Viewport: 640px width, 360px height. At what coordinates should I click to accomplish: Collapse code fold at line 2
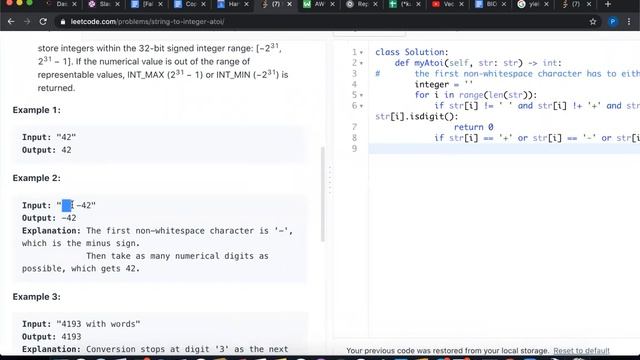tap(361, 63)
